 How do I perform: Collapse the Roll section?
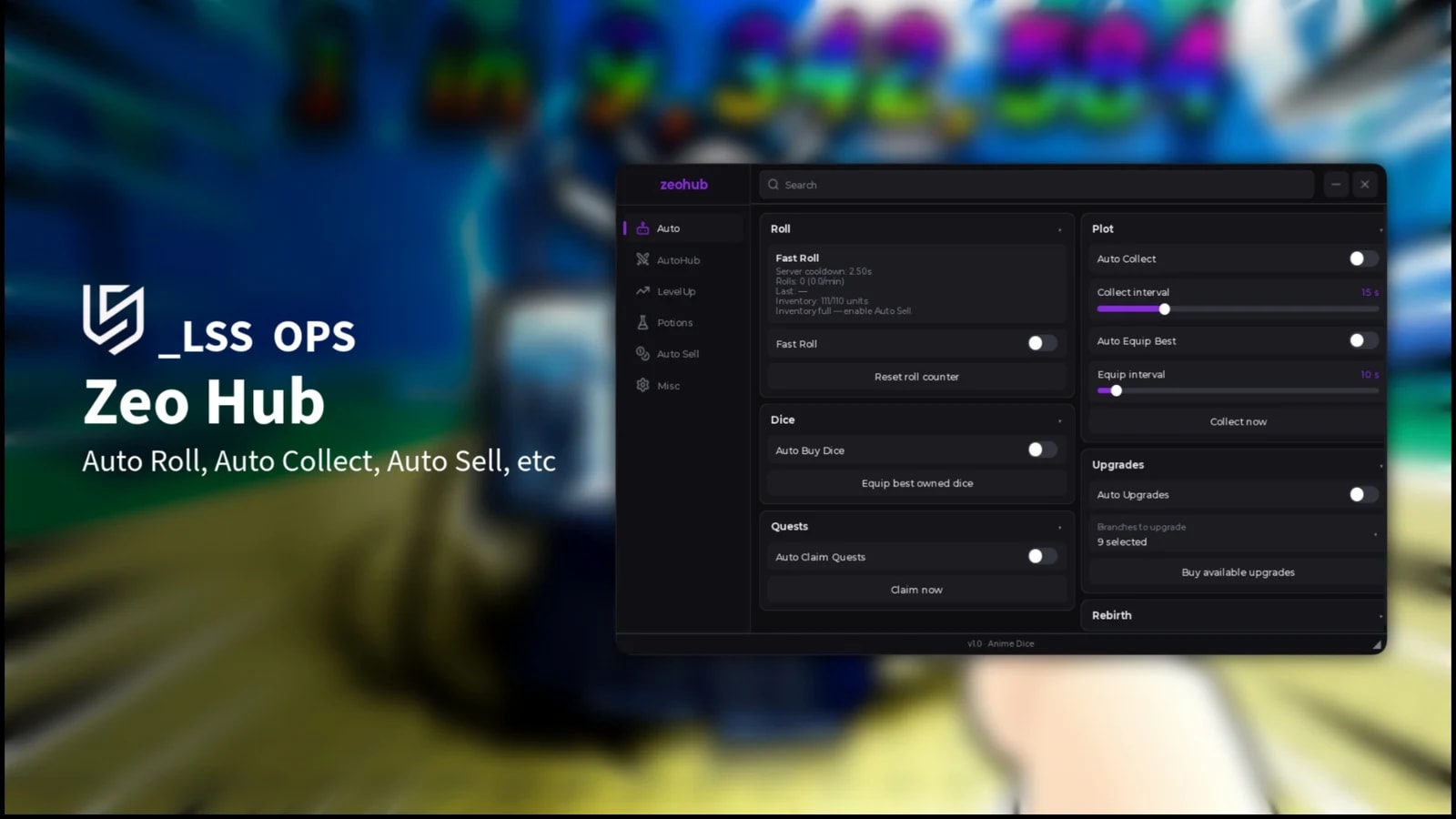click(1059, 229)
